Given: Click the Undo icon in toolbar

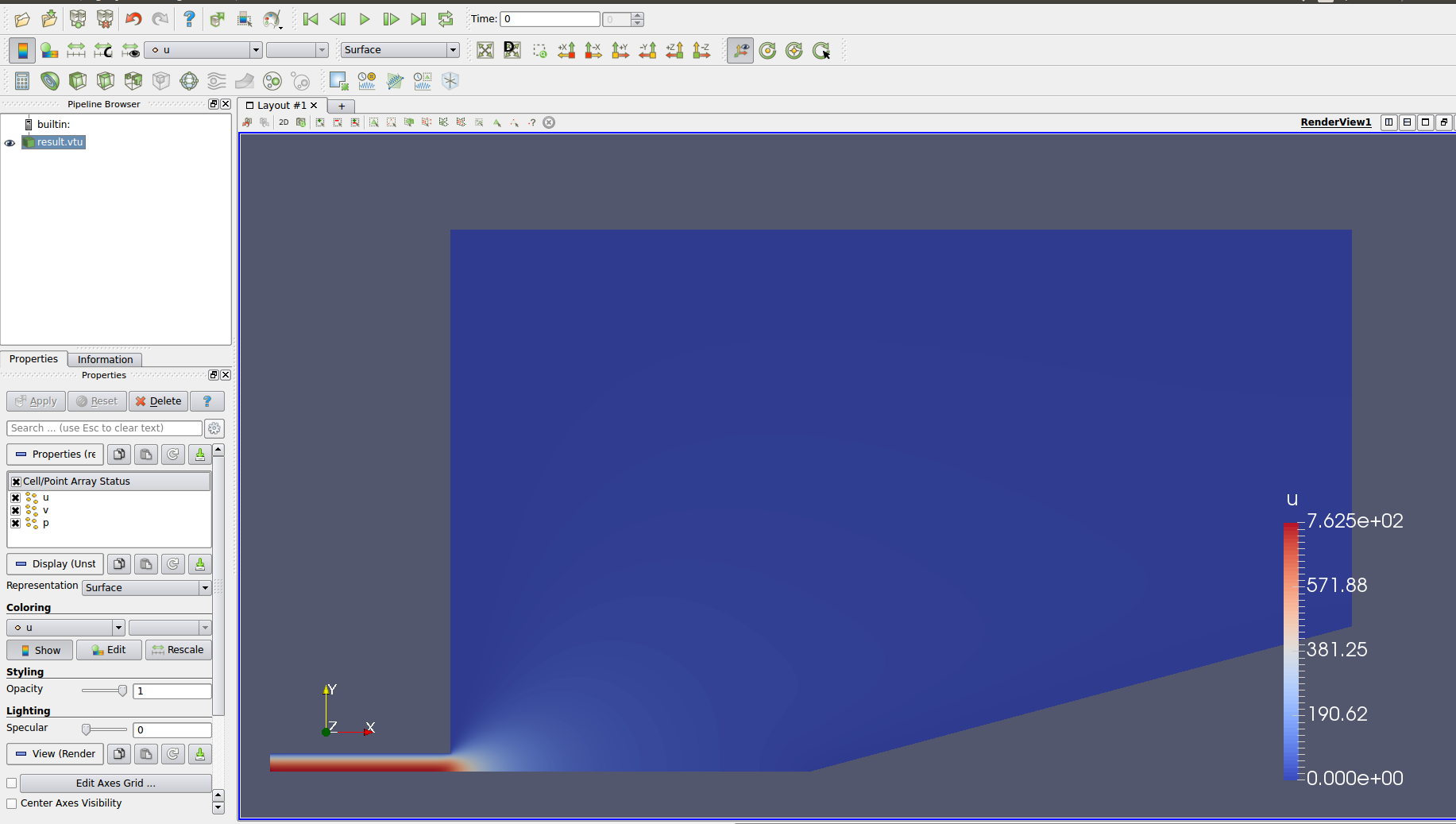Looking at the screenshot, I should [x=133, y=19].
